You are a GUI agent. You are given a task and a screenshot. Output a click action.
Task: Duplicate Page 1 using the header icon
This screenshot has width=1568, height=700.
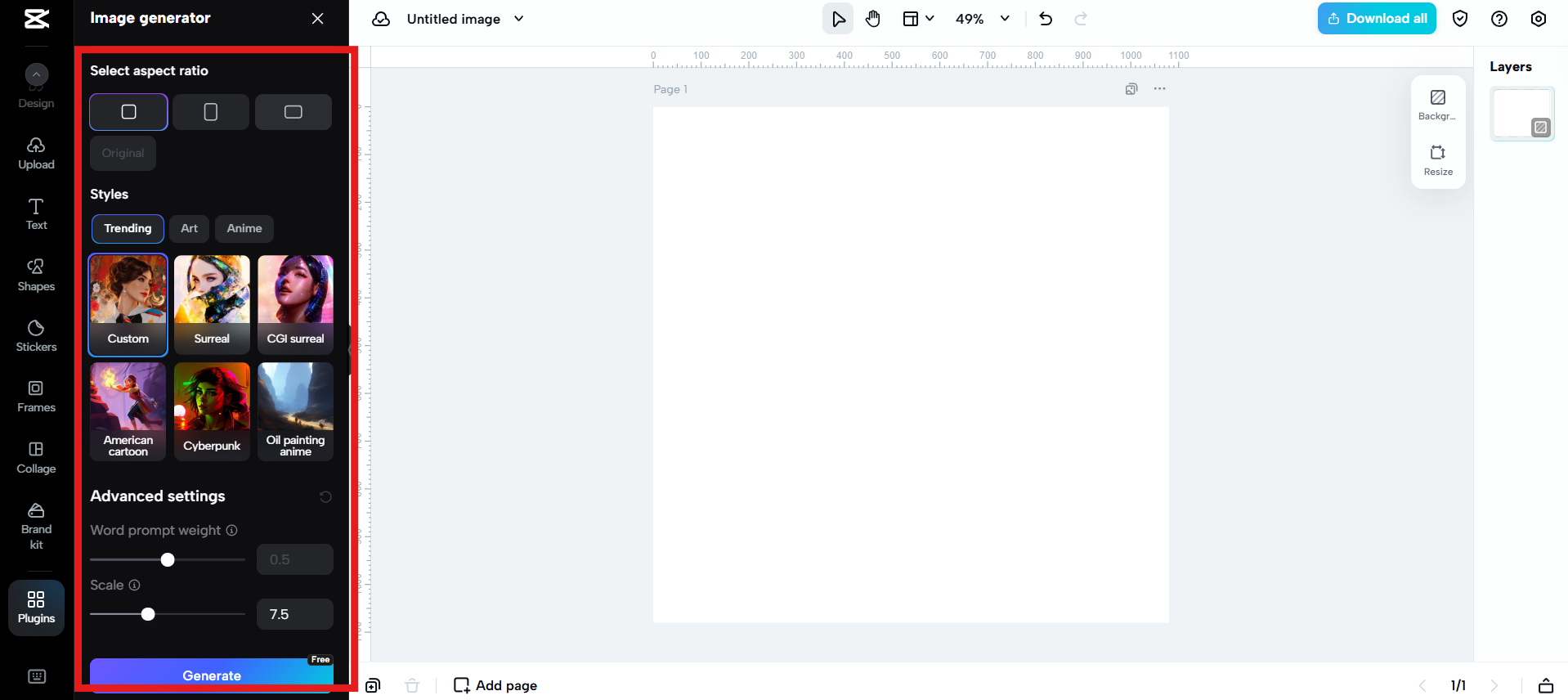[x=1131, y=89]
